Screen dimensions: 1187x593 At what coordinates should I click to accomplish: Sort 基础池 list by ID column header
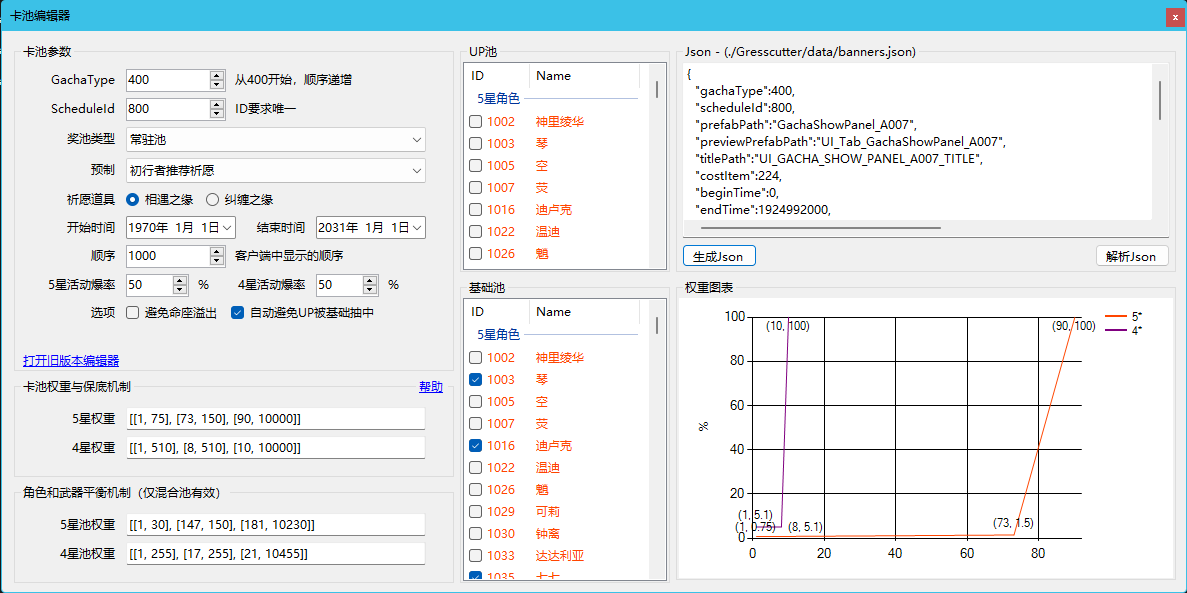[496, 312]
